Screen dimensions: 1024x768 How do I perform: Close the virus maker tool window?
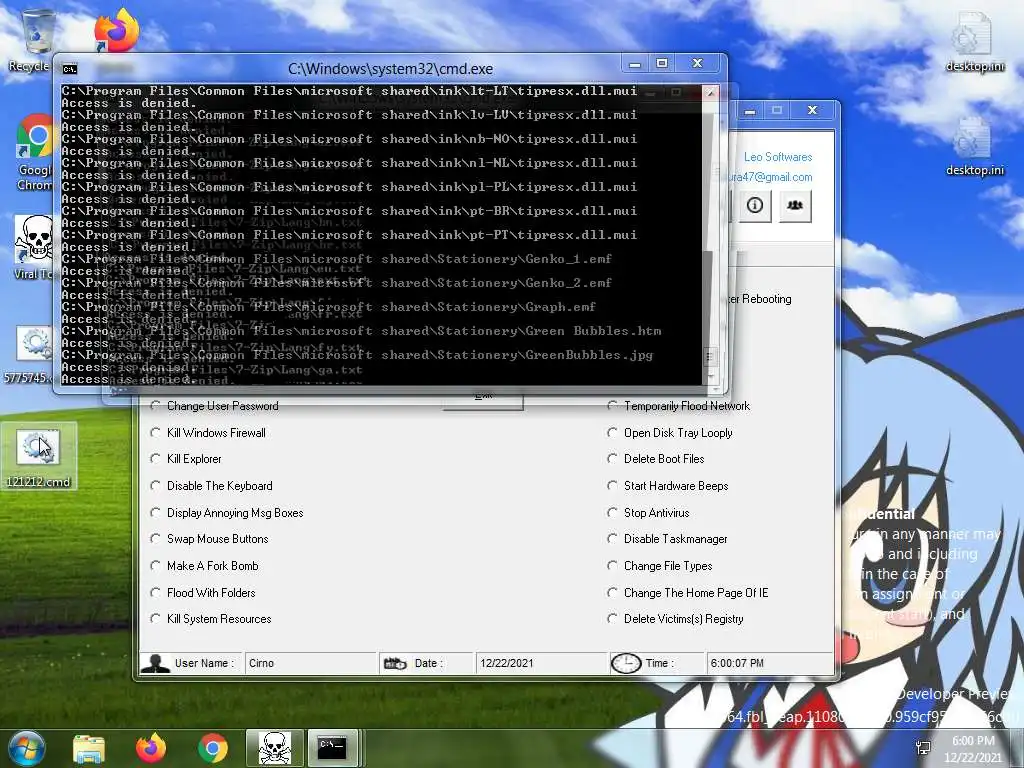pos(812,110)
